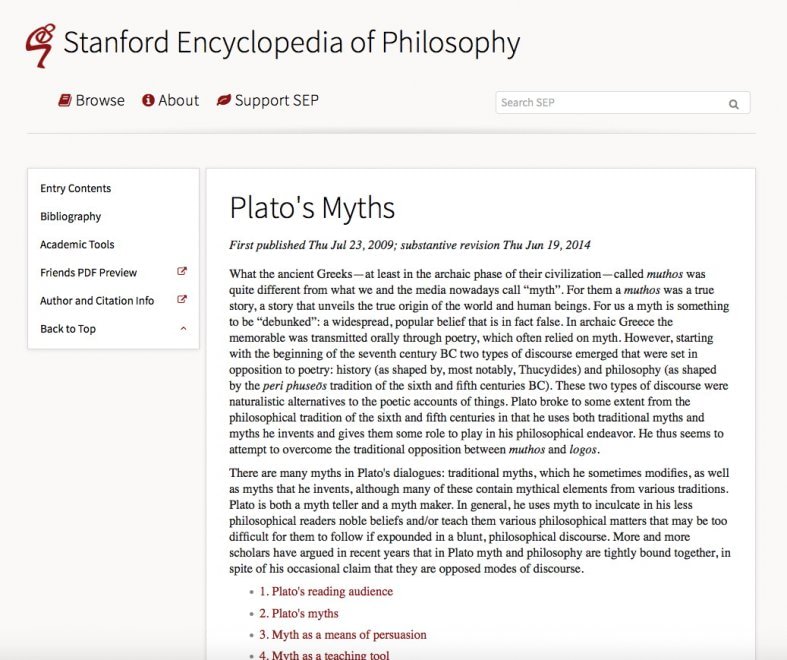The height and width of the screenshot is (660, 787).
Task: Click the search magnifier icon
Action: 733,104
